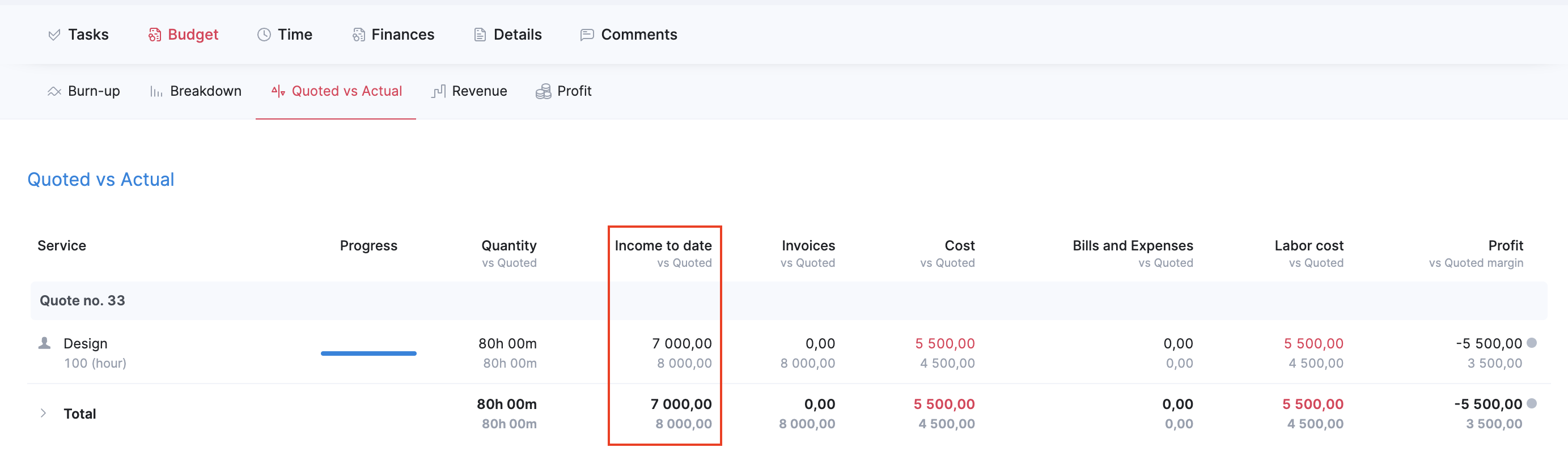Switch to the Time tab
This screenshot has width=1568, height=460.
click(284, 35)
